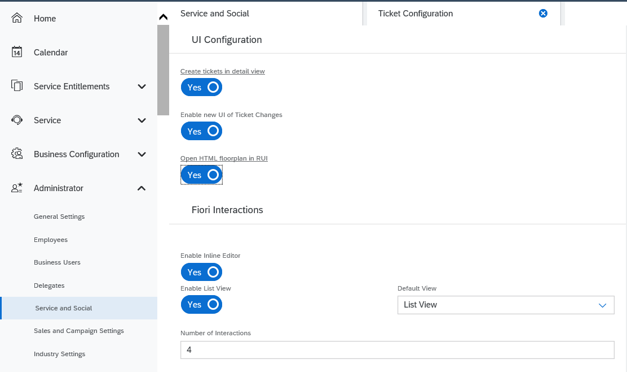627x372 pixels.
Task: Open General Settings under Administrator
Action: 59,216
